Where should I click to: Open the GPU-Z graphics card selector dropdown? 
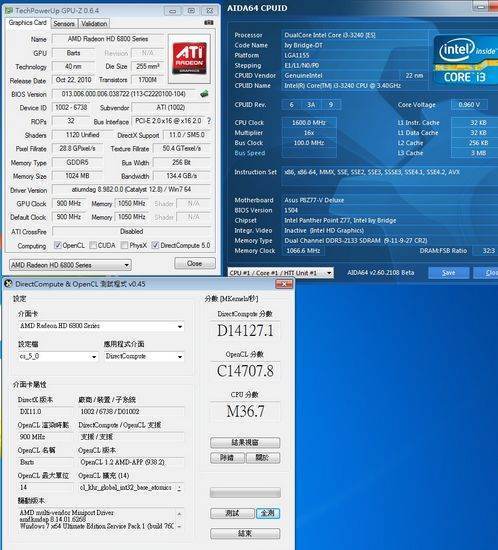click(x=70, y=265)
